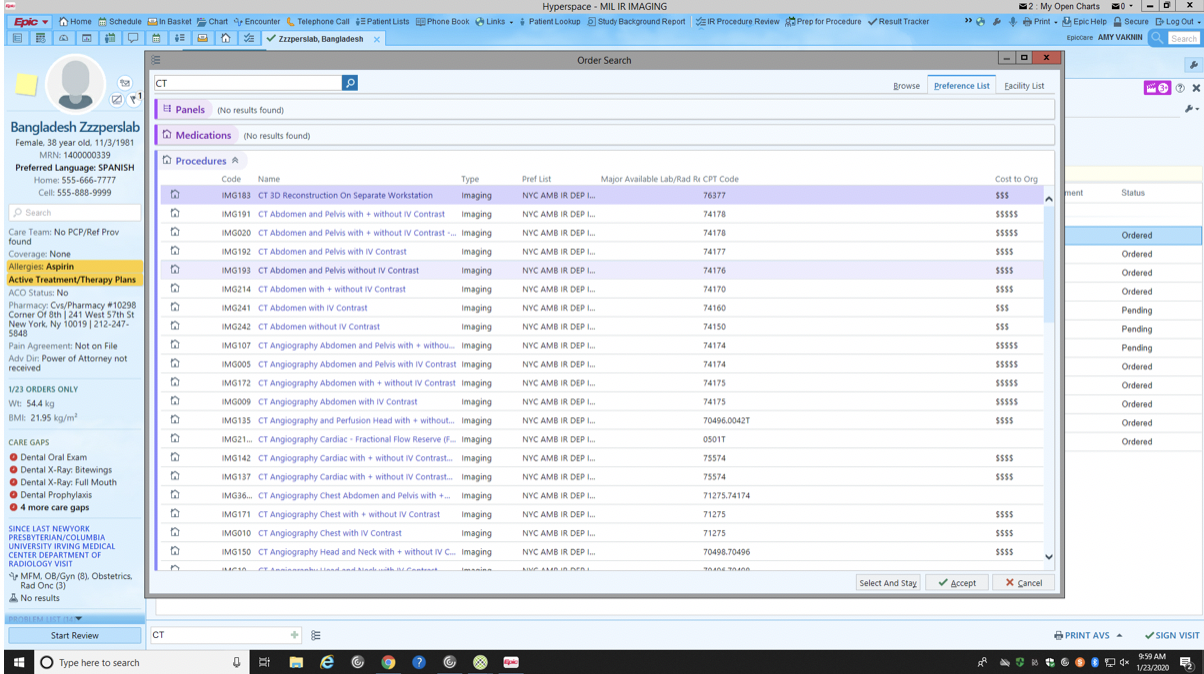Viewport: 1204px width, 674px height.
Task: Open the In Basket toolbar item
Action: point(170,21)
